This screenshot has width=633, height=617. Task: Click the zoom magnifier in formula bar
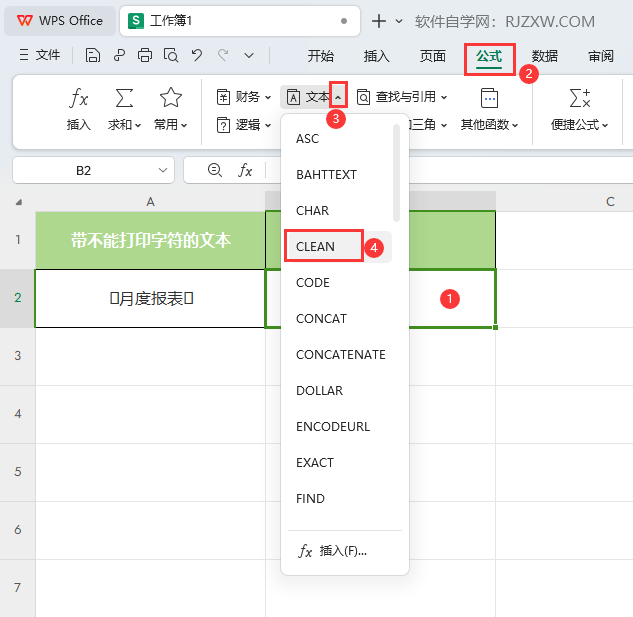[215, 170]
